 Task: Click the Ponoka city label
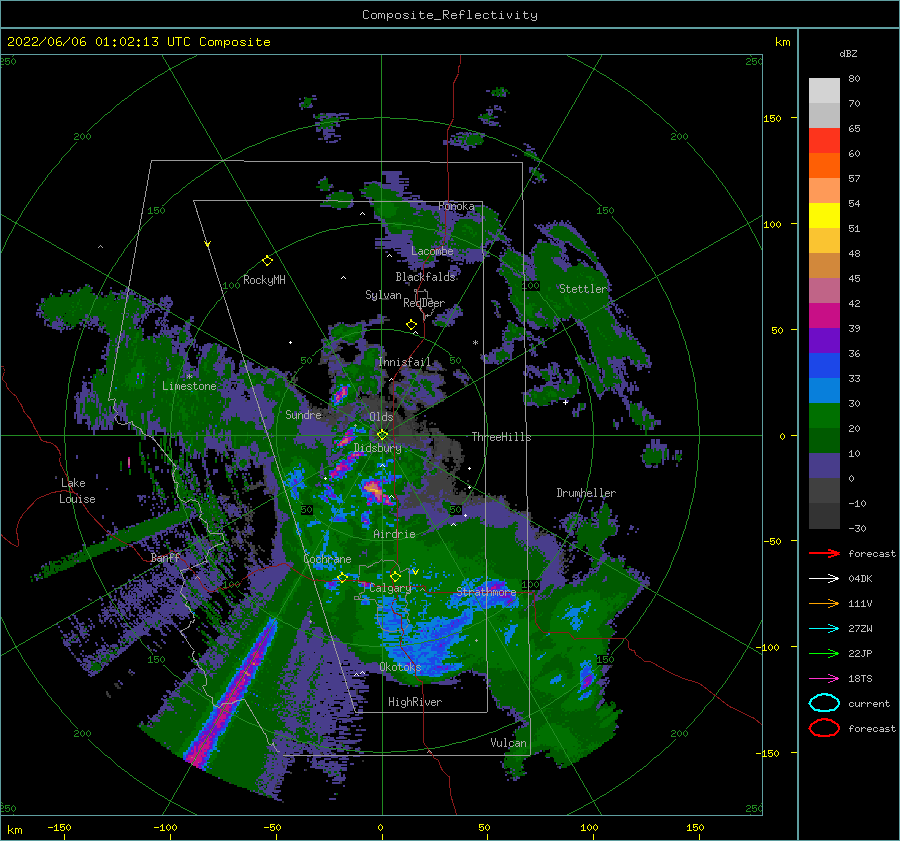coord(456,206)
